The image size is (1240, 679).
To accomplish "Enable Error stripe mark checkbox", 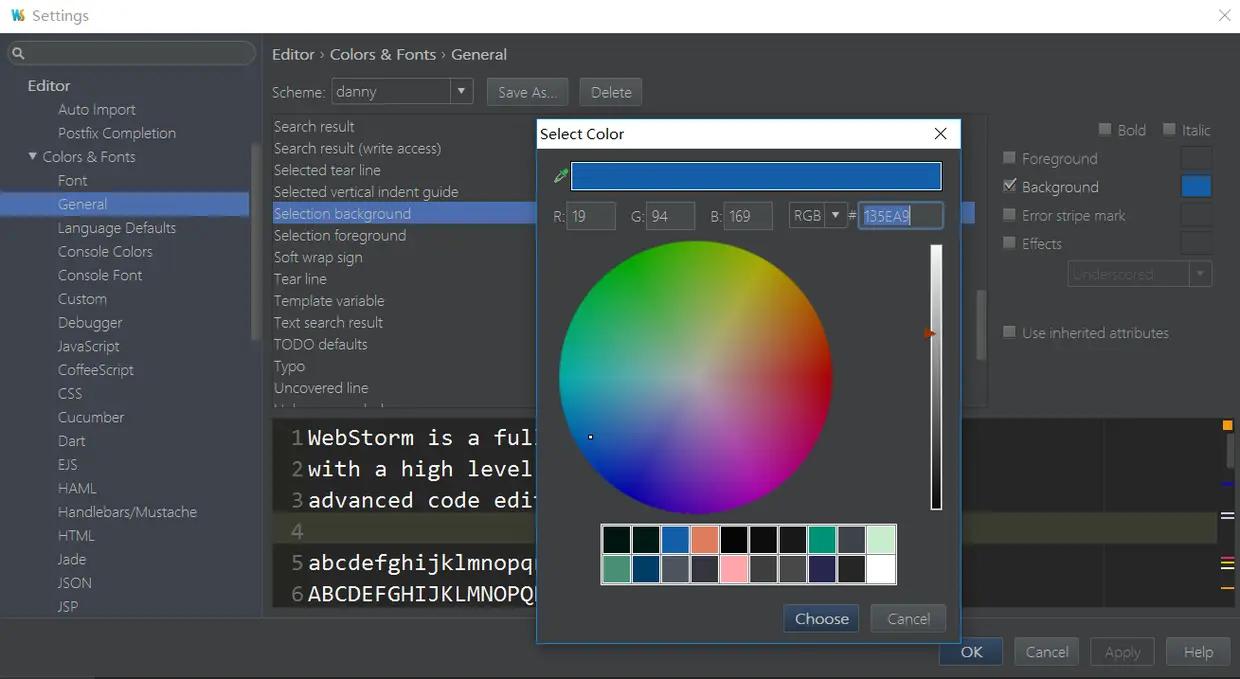I will tap(1009, 215).
